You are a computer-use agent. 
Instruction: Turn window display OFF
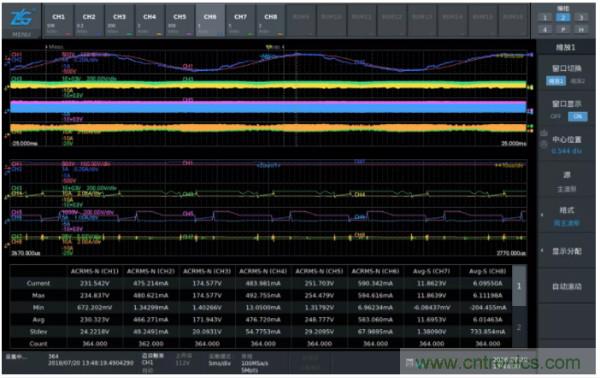555,116
